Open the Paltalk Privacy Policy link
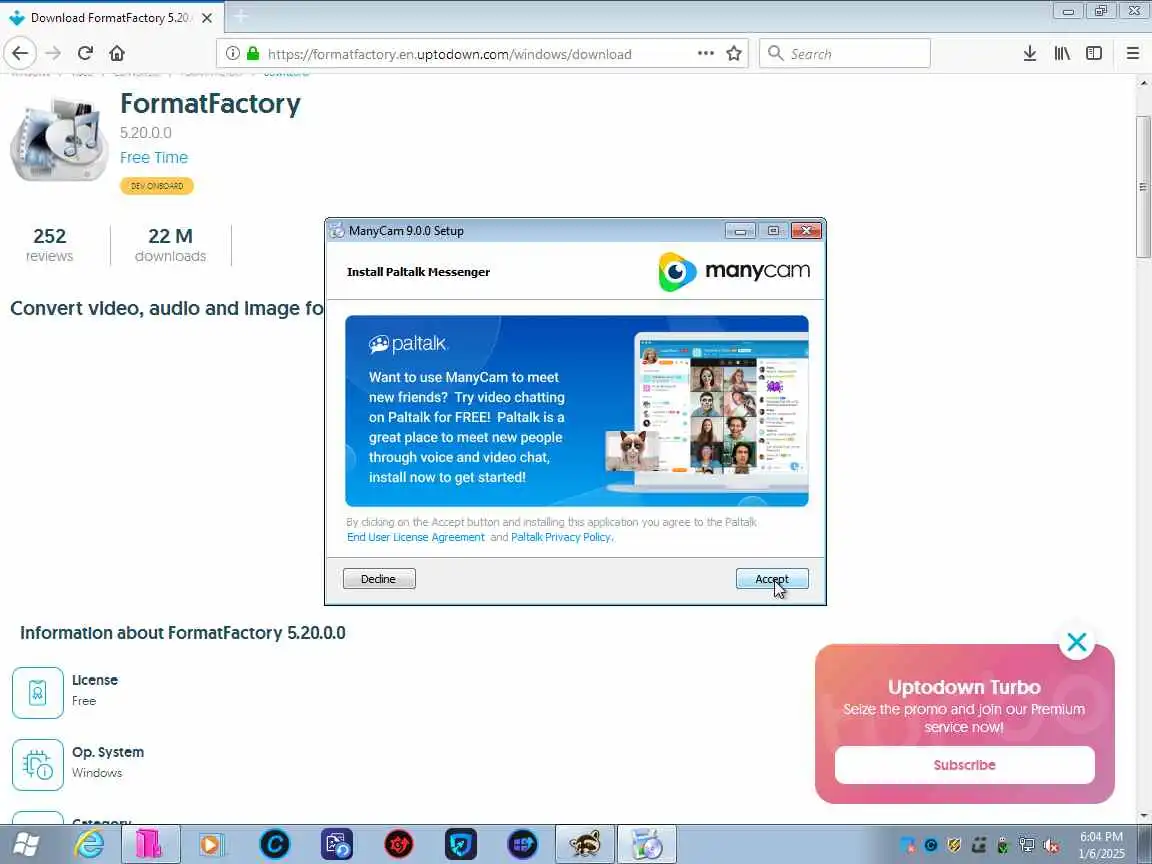This screenshot has height=864, width=1152. pyautogui.click(x=561, y=537)
